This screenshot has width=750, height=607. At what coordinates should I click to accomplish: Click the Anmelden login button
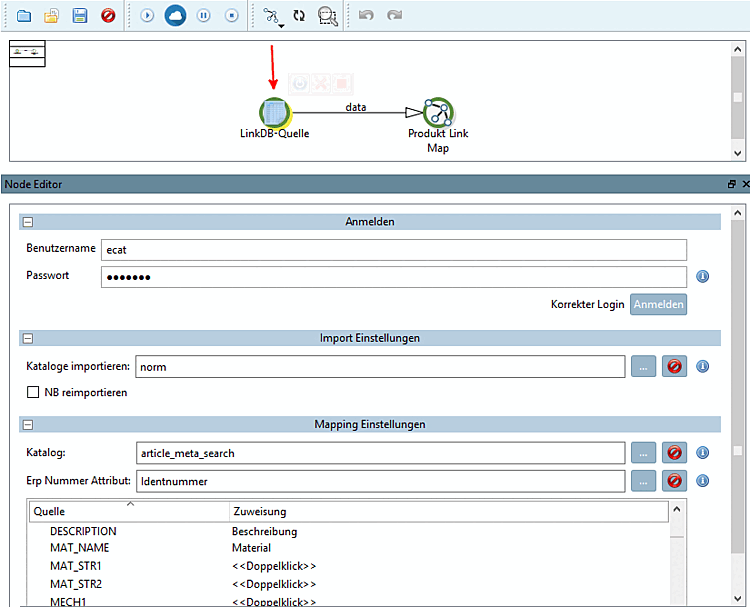tap(658, 305)
